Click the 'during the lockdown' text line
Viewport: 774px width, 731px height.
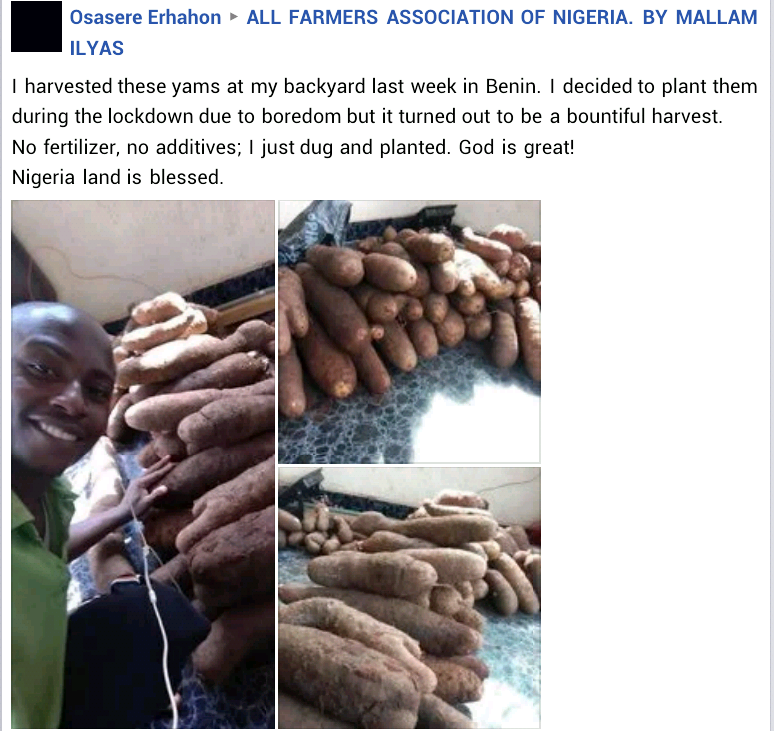[367, 116]
